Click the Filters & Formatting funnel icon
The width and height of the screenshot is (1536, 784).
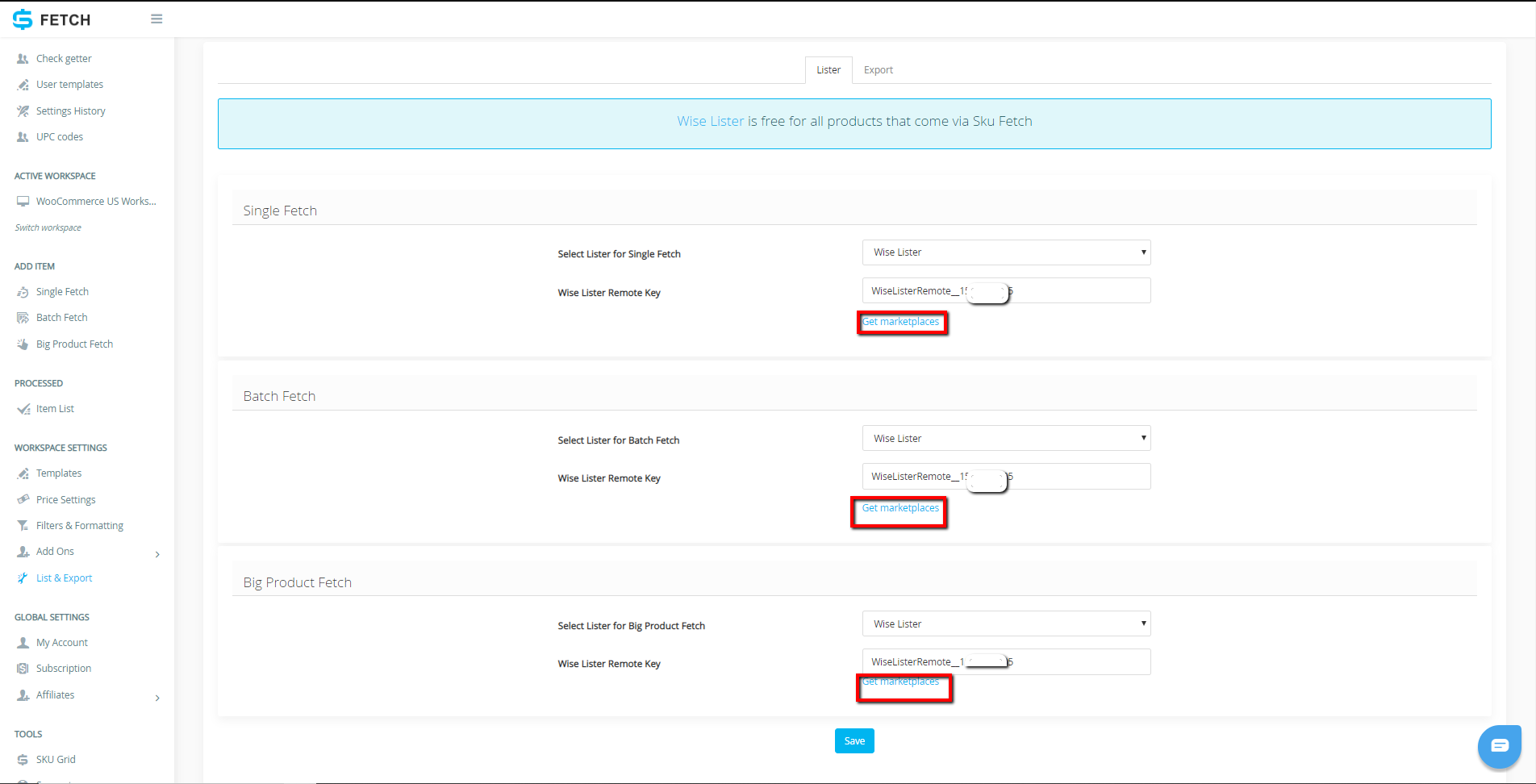click(23, 526)
